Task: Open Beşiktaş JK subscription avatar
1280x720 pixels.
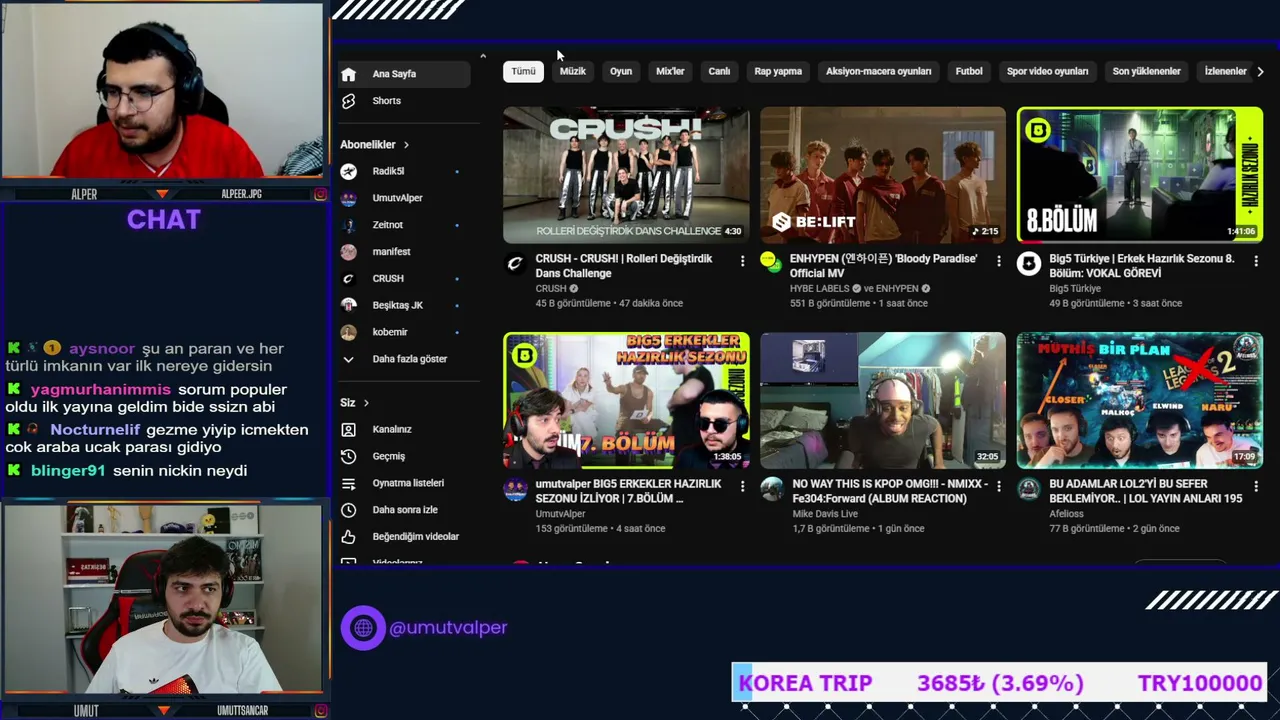Action: 348,305
